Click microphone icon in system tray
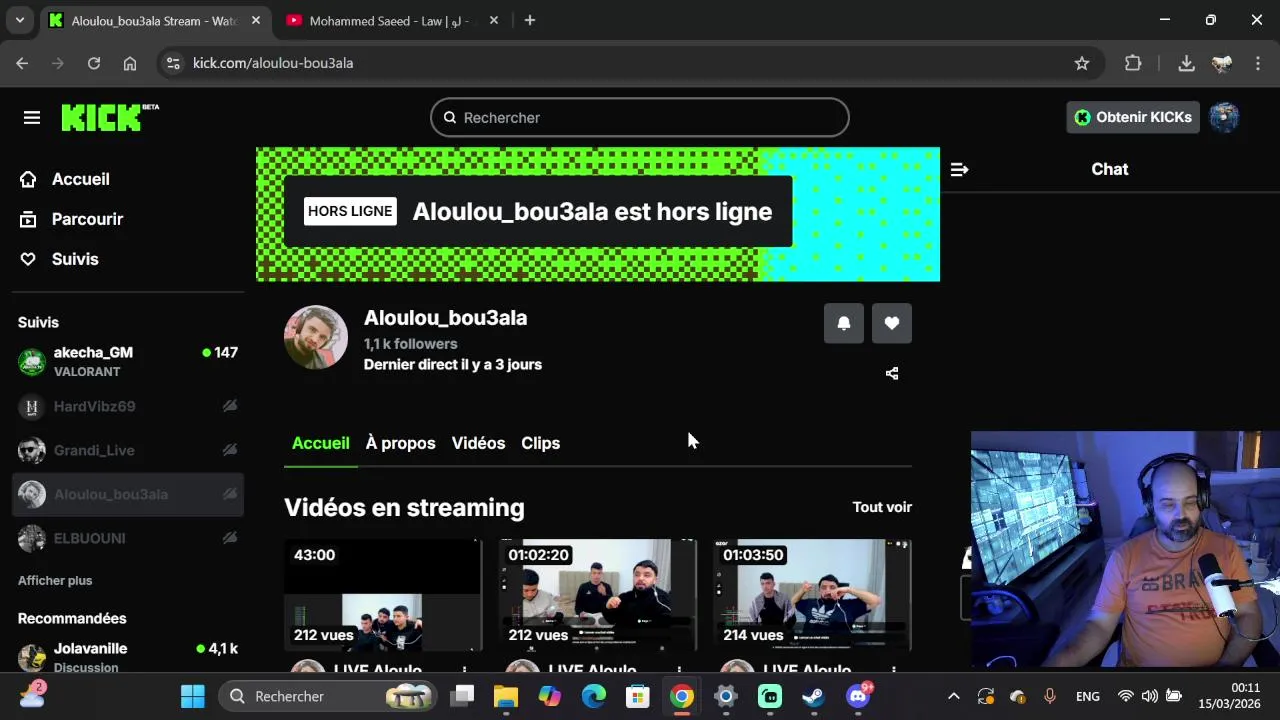Screen dimensions: 1280x720 coord(1050,696)
